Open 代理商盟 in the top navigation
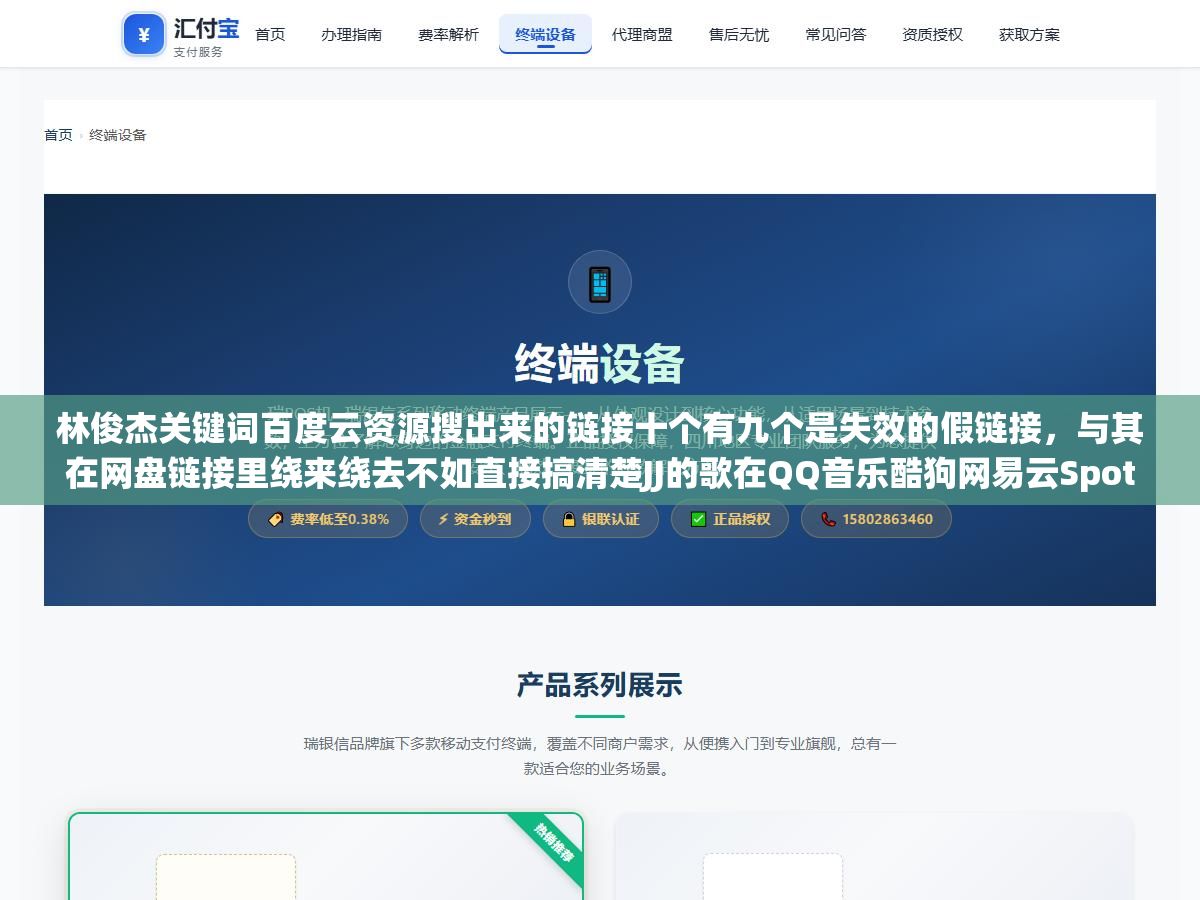 (642, 34)
